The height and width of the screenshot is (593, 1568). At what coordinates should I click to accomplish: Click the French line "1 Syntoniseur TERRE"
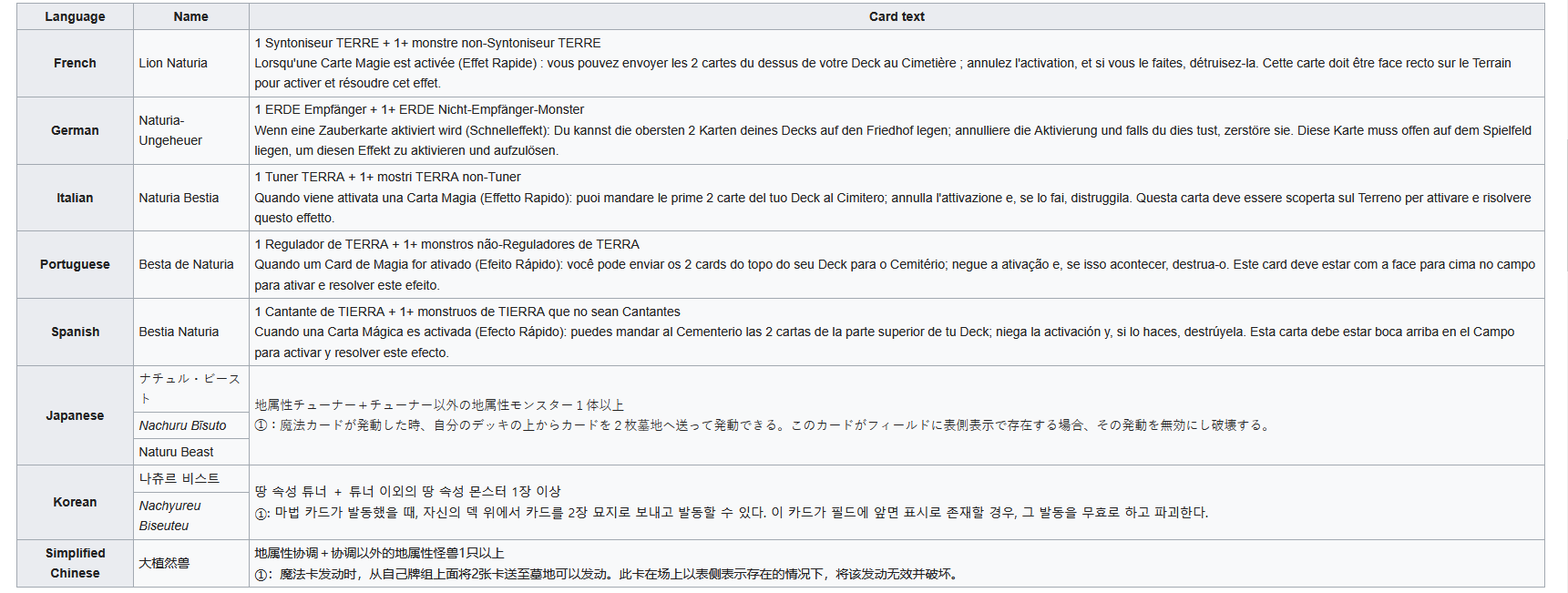[x=427, y=43]
